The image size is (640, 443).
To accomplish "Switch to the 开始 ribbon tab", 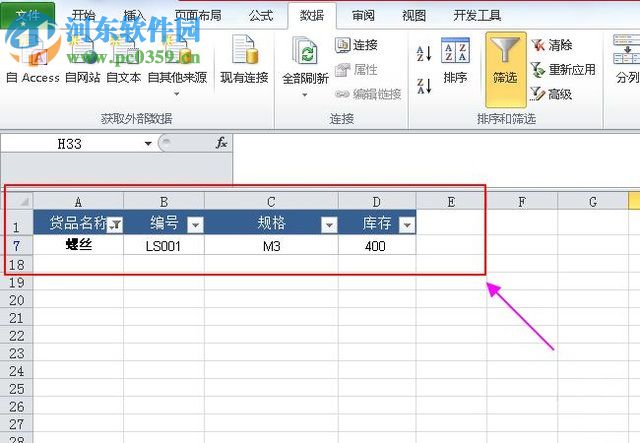I will [83, 16].
